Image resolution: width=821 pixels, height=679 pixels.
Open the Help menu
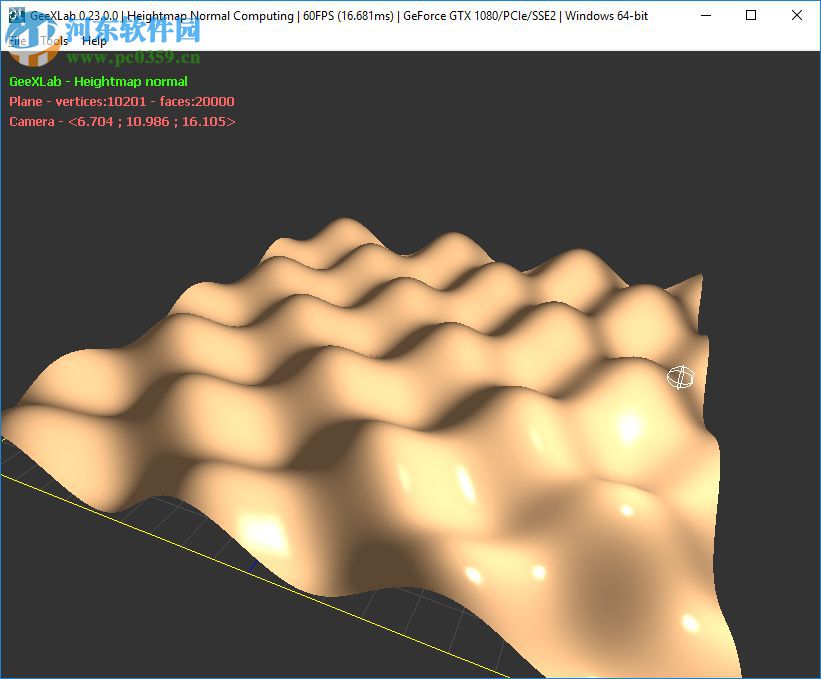tap(94, 40)
